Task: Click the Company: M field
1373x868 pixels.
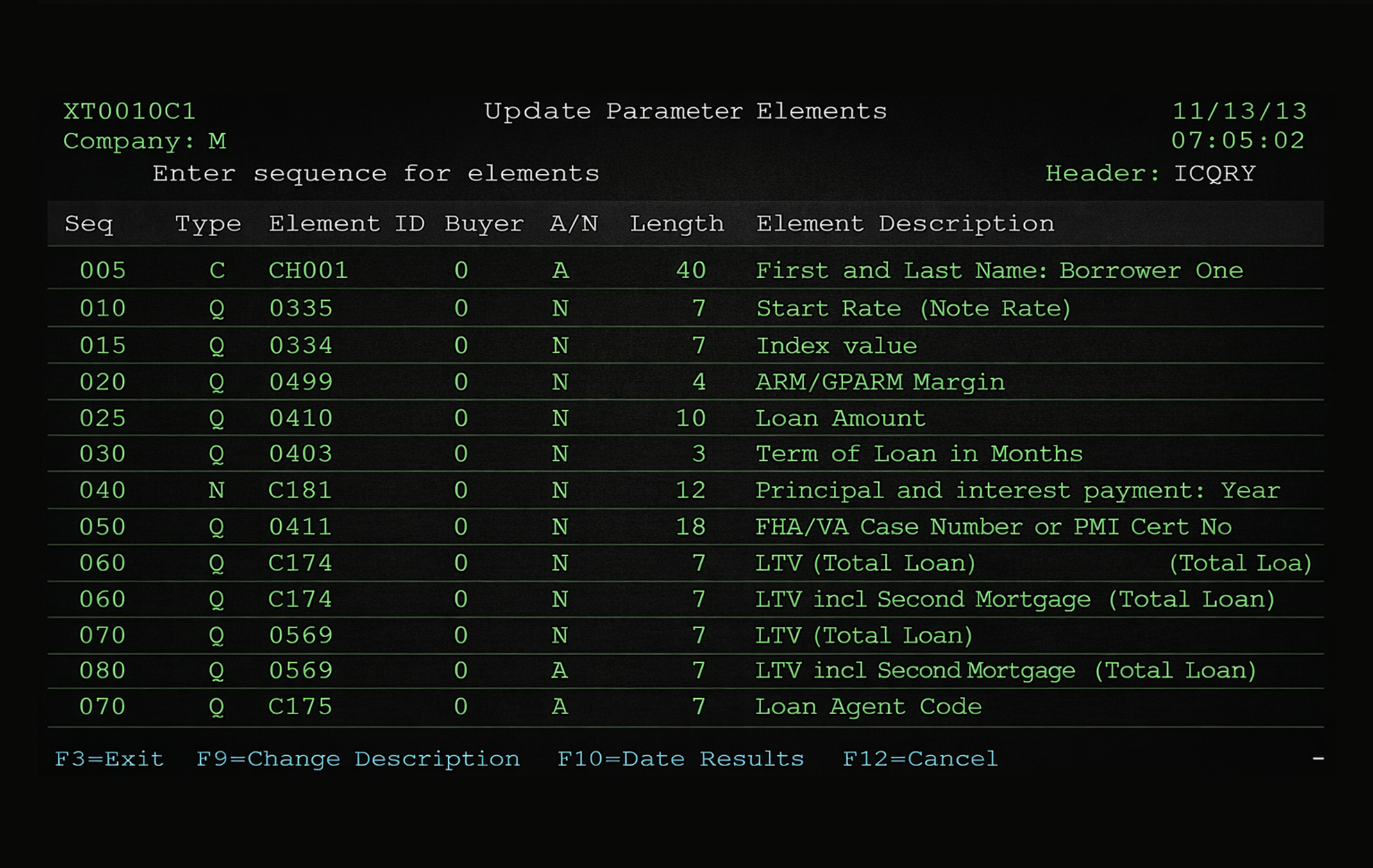Action: tap(144, 141)
